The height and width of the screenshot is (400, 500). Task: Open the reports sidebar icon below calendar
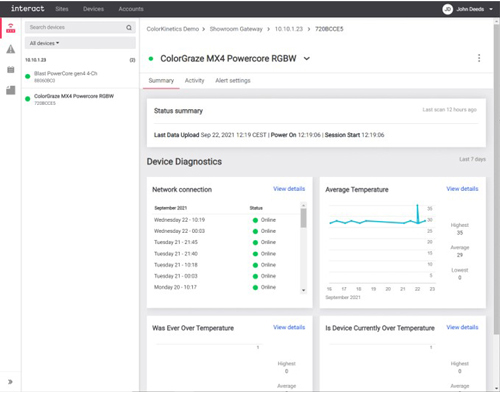coord(11,90)
